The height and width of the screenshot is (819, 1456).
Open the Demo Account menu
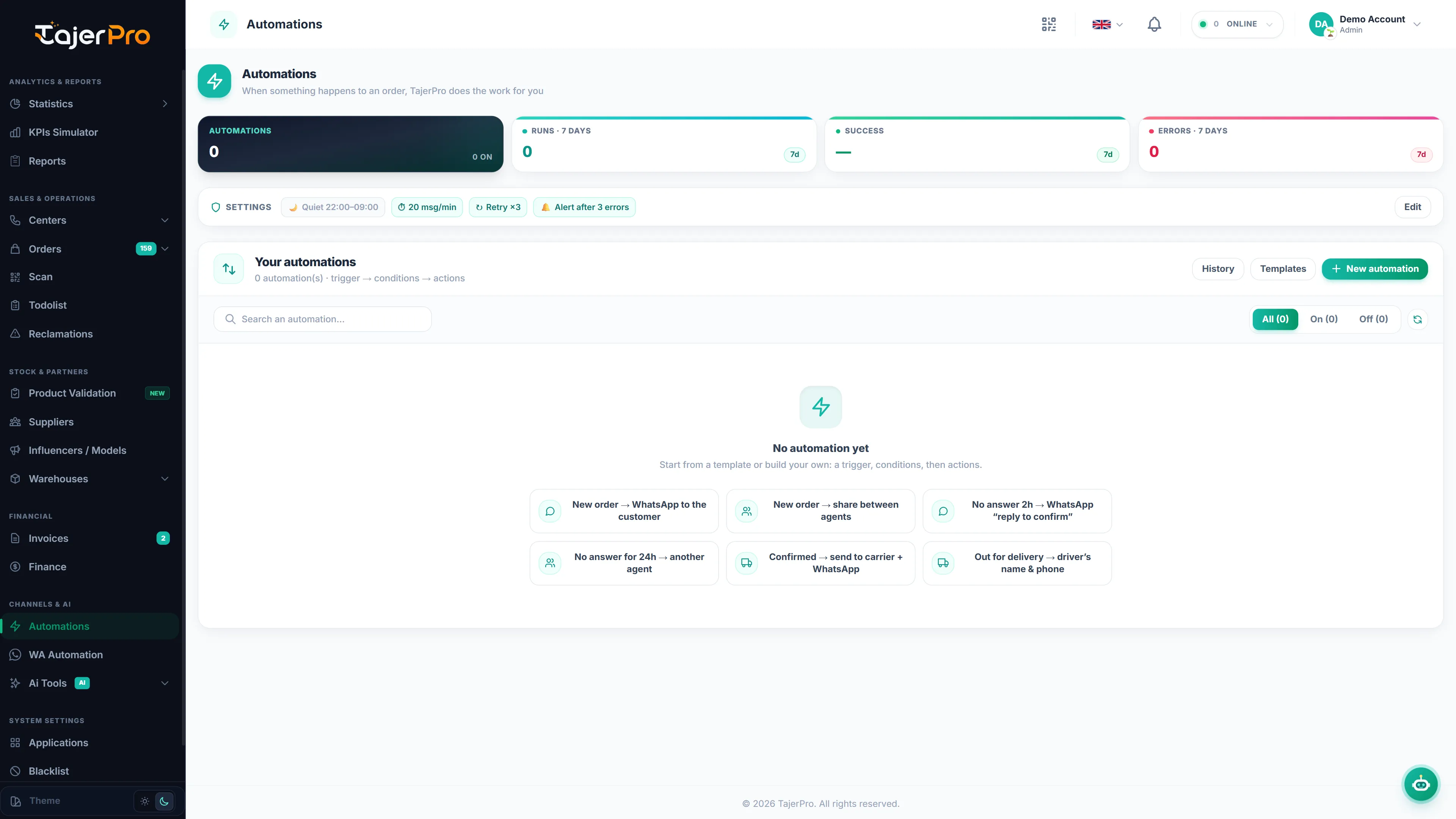pyautogui.click(x=1365, y=24)
